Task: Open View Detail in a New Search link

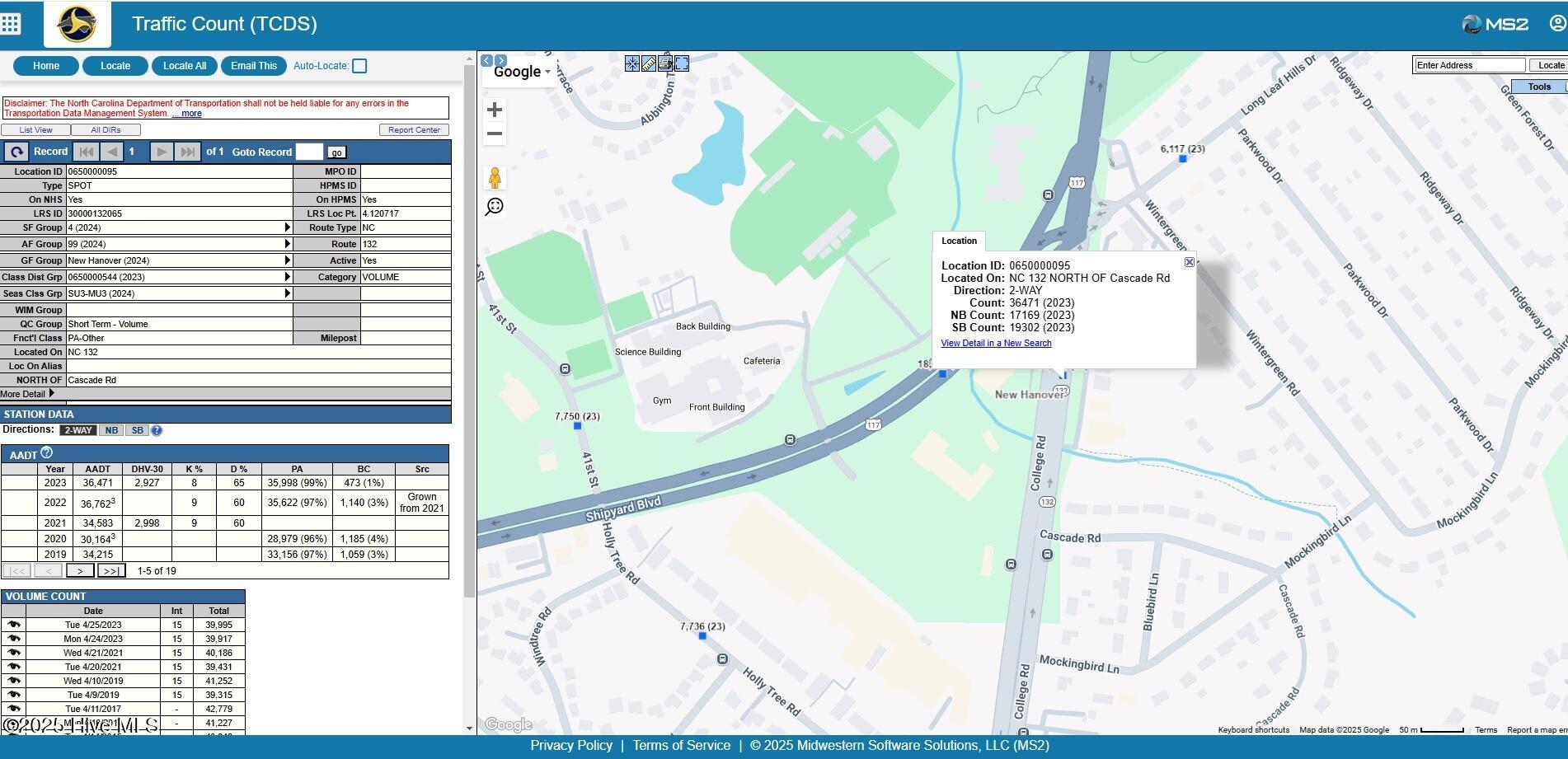Action: click(x=996, y=343)
